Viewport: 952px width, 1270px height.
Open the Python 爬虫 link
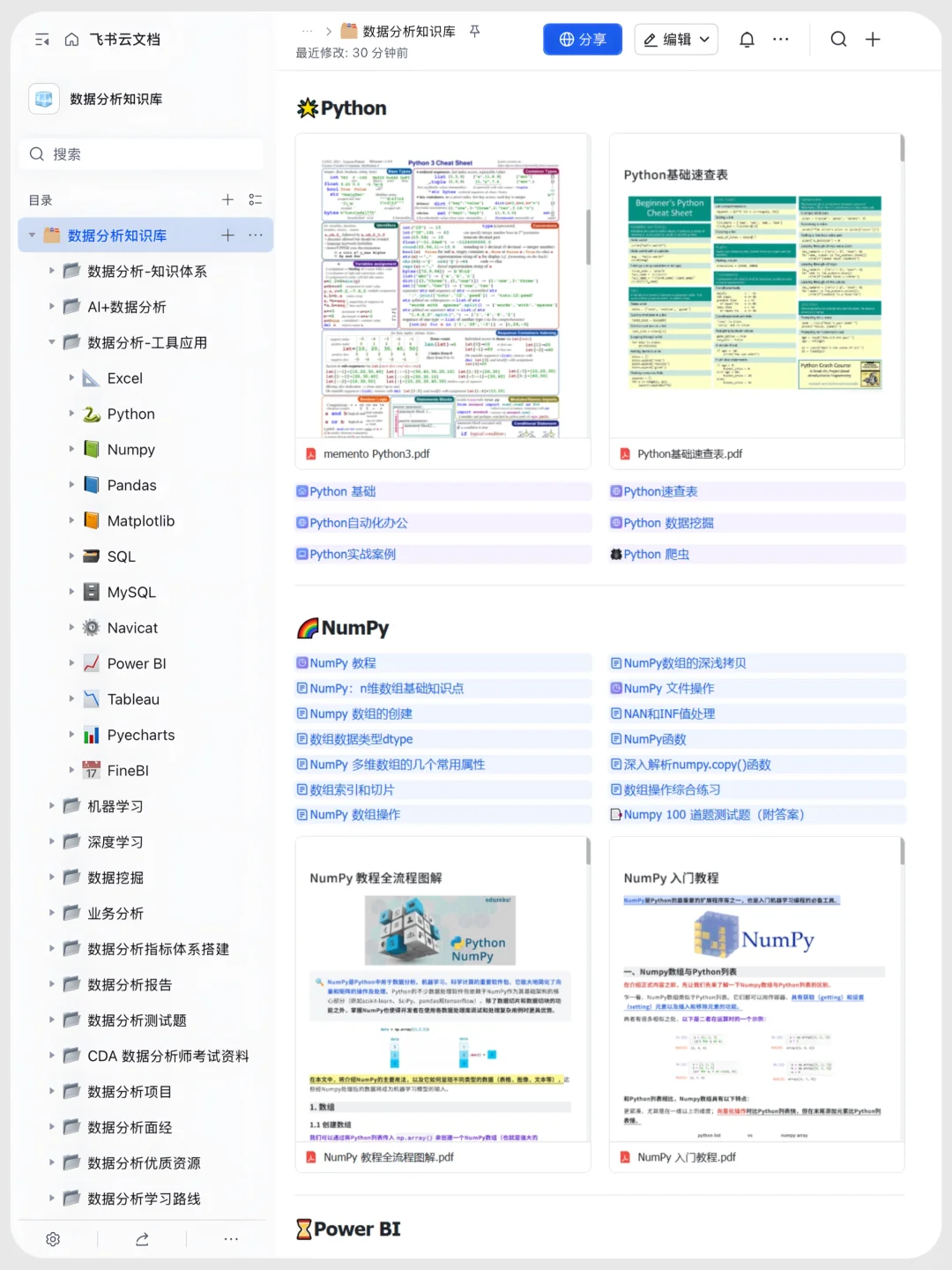click(657, 554)
